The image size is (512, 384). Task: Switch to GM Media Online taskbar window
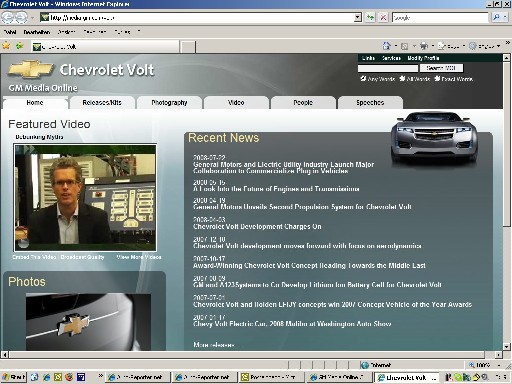pyautogui.click(x=338, y=377)
